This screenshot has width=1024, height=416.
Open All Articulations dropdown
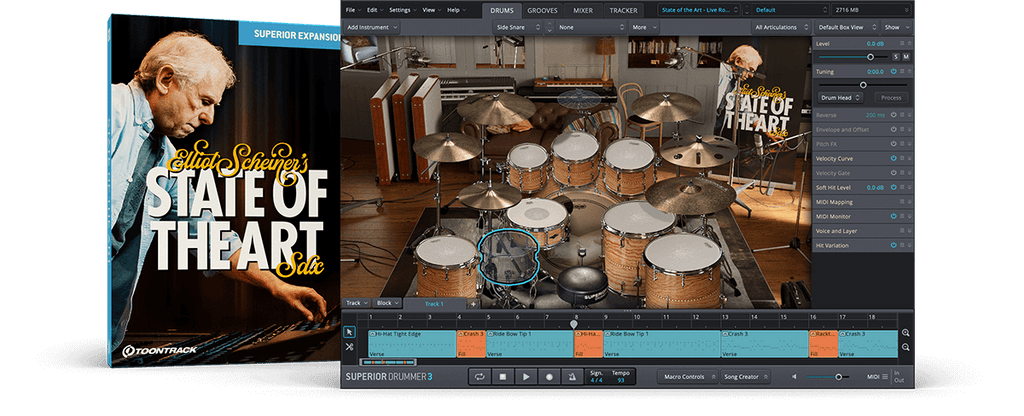[779, 27]
